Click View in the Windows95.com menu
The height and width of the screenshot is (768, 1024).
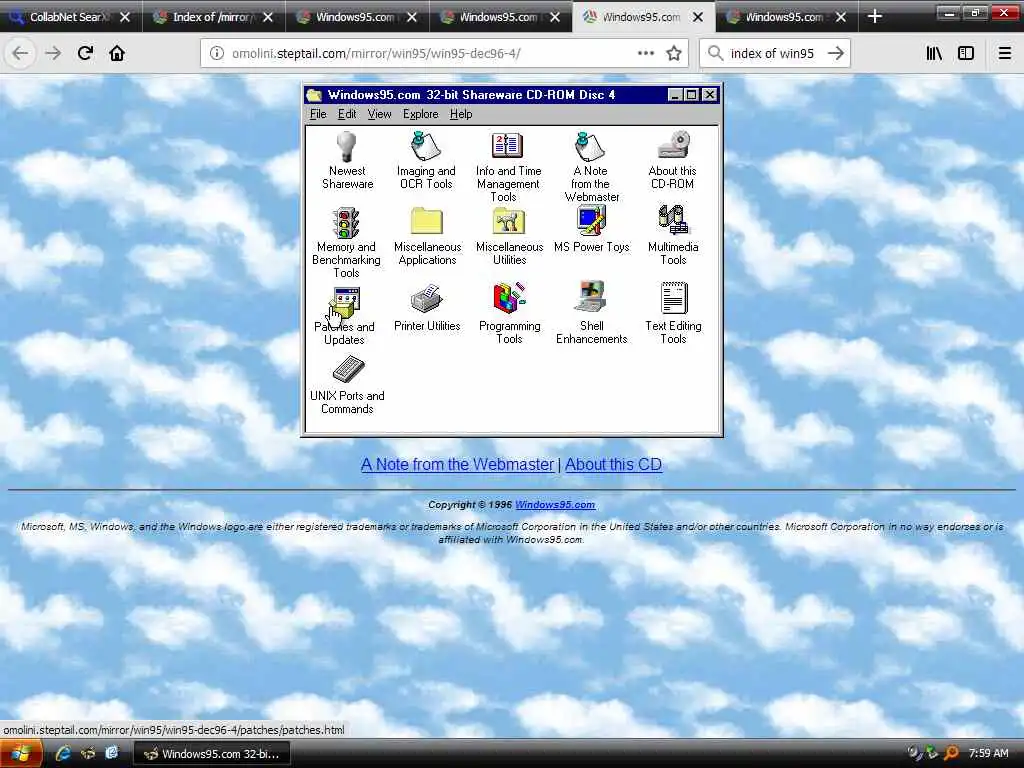pyautogui.click(x=379, y=114)
